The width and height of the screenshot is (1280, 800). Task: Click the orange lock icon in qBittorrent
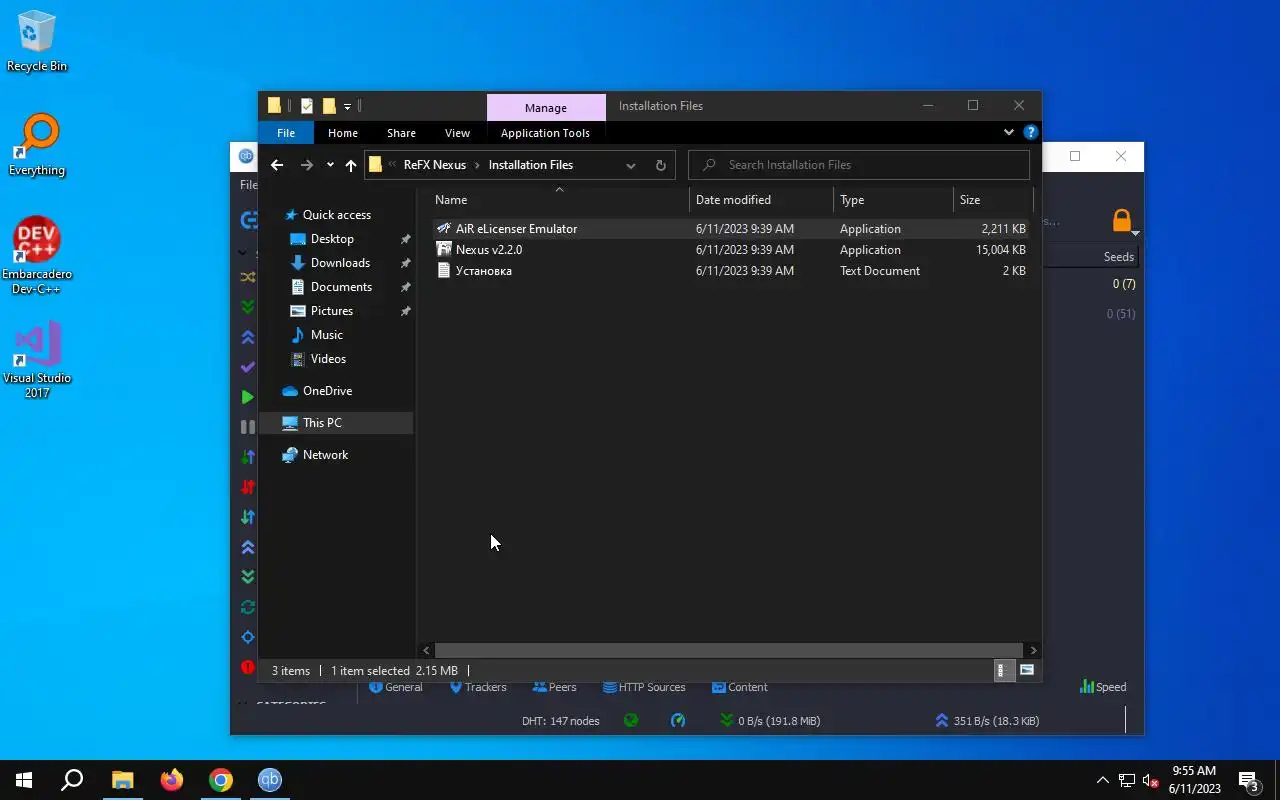[1122, 220]
